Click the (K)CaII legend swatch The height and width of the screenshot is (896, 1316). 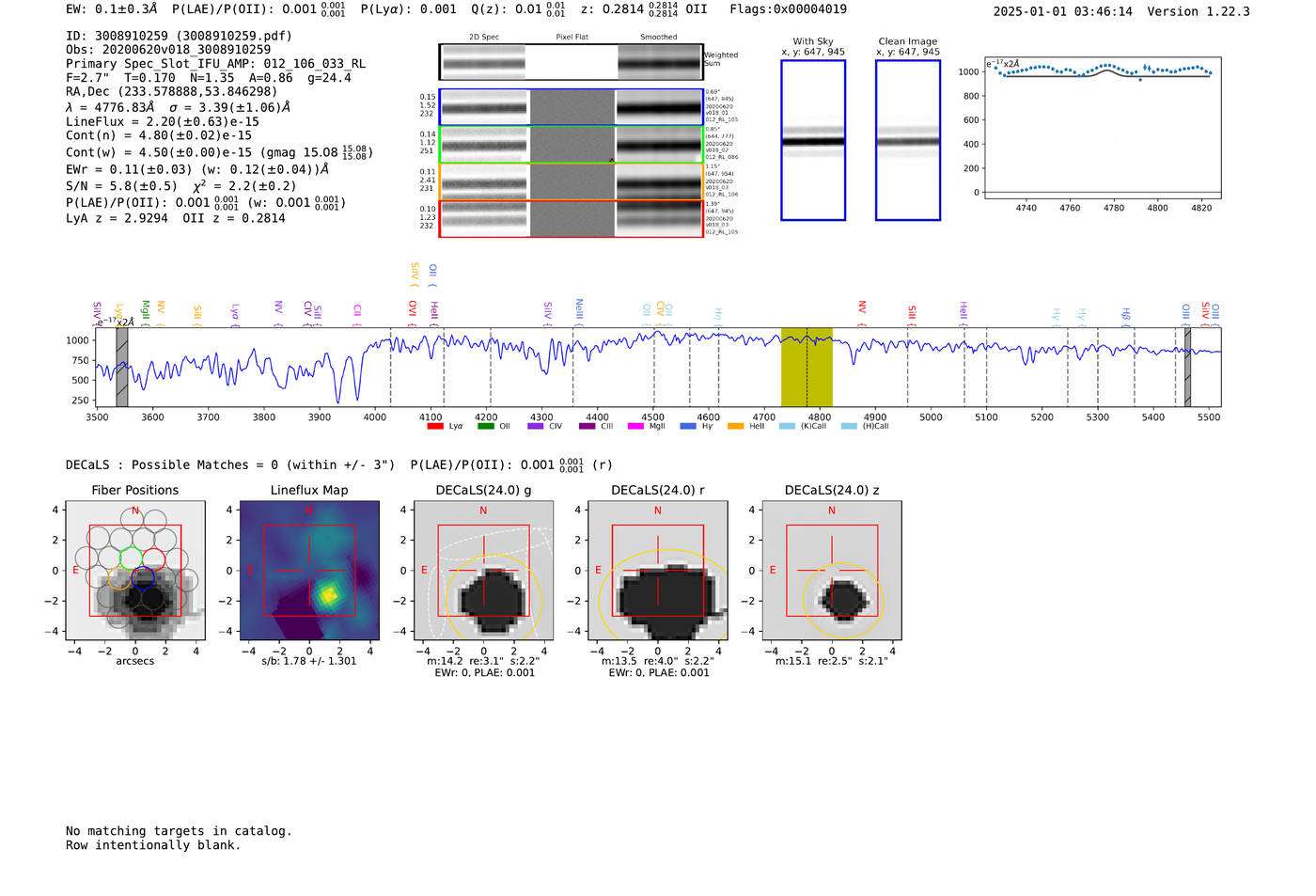(787, 426)
